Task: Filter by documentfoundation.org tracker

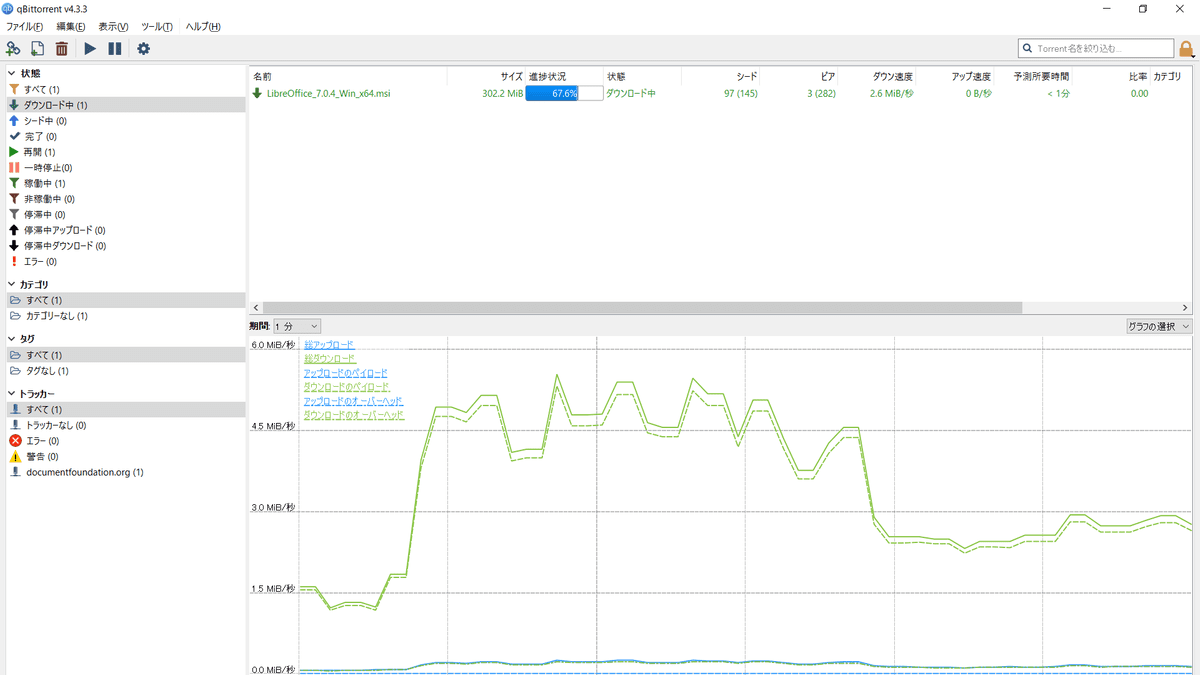Action: click(84, 472)
